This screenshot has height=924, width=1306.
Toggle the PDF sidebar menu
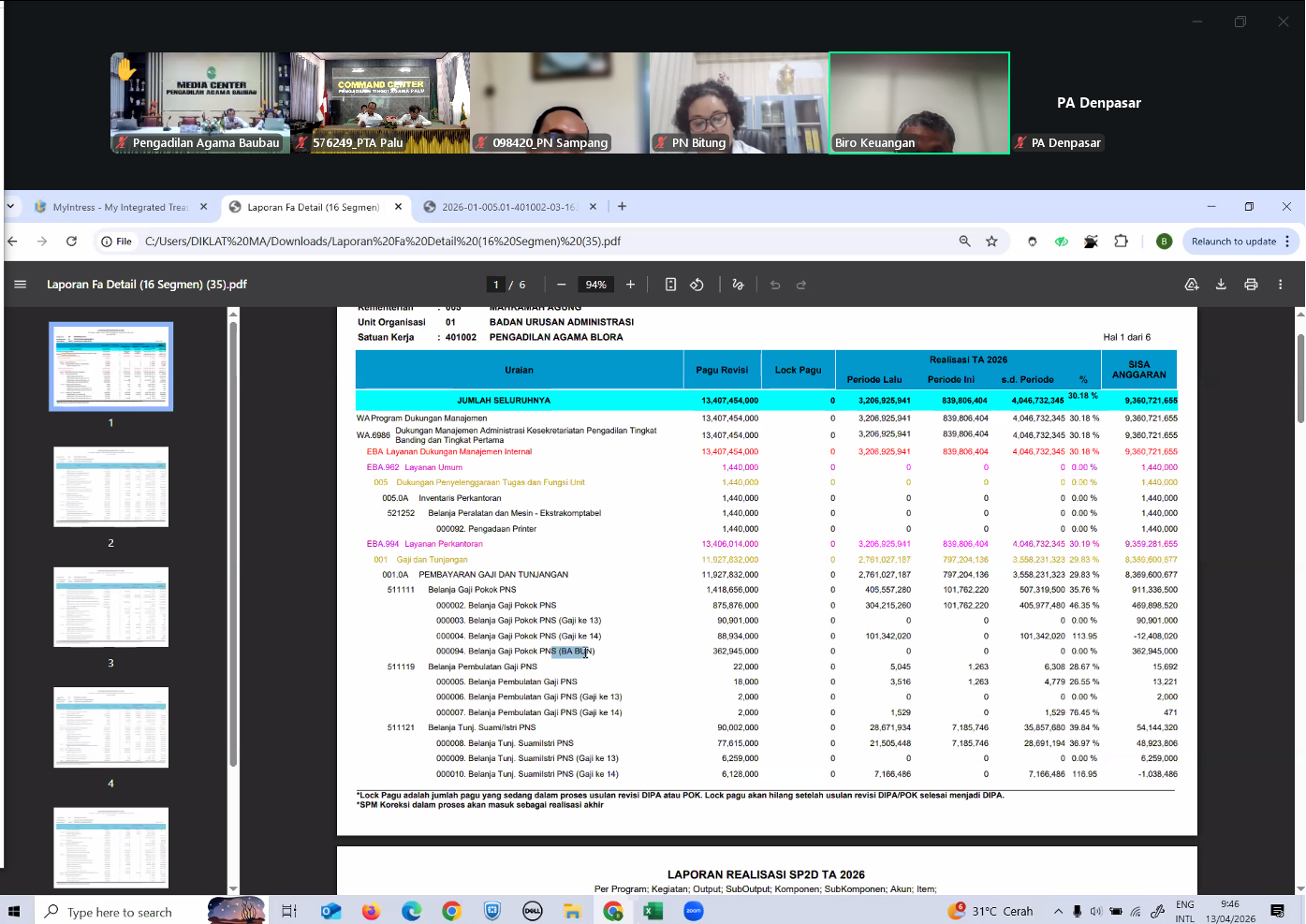(x=20, y=285)
